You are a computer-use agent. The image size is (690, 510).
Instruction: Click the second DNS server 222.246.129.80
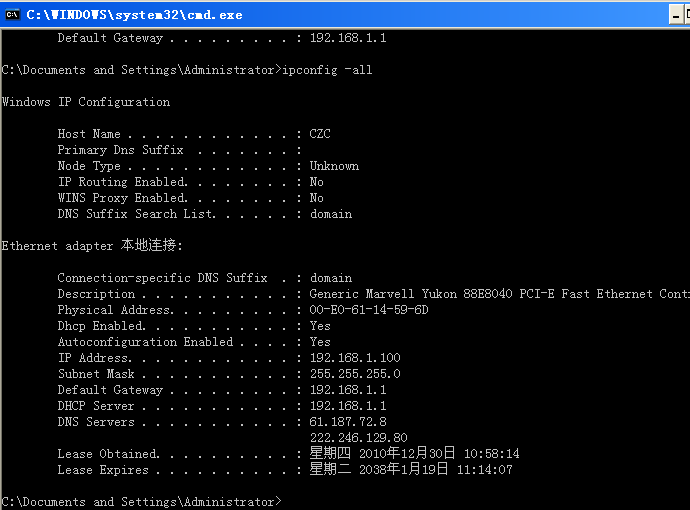[x=359, y=438]
